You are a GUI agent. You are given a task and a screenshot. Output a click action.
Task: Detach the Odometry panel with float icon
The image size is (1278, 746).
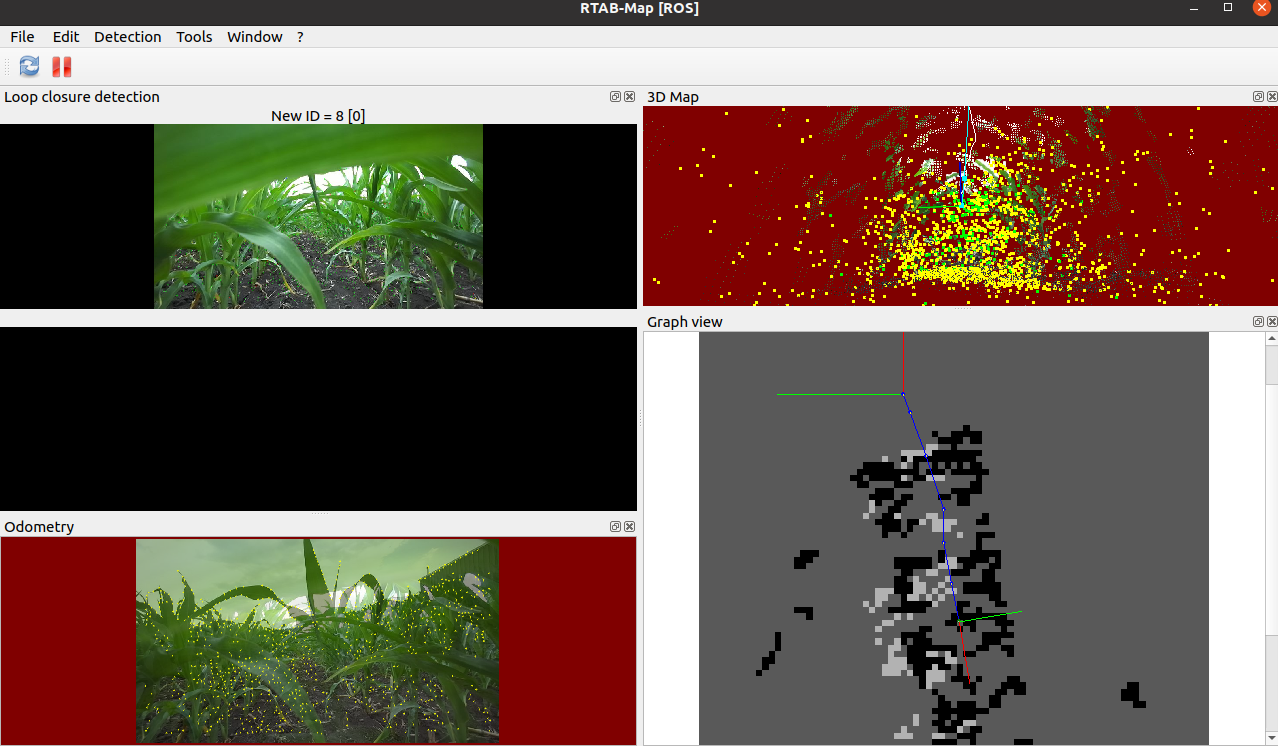tap(616, 527)
